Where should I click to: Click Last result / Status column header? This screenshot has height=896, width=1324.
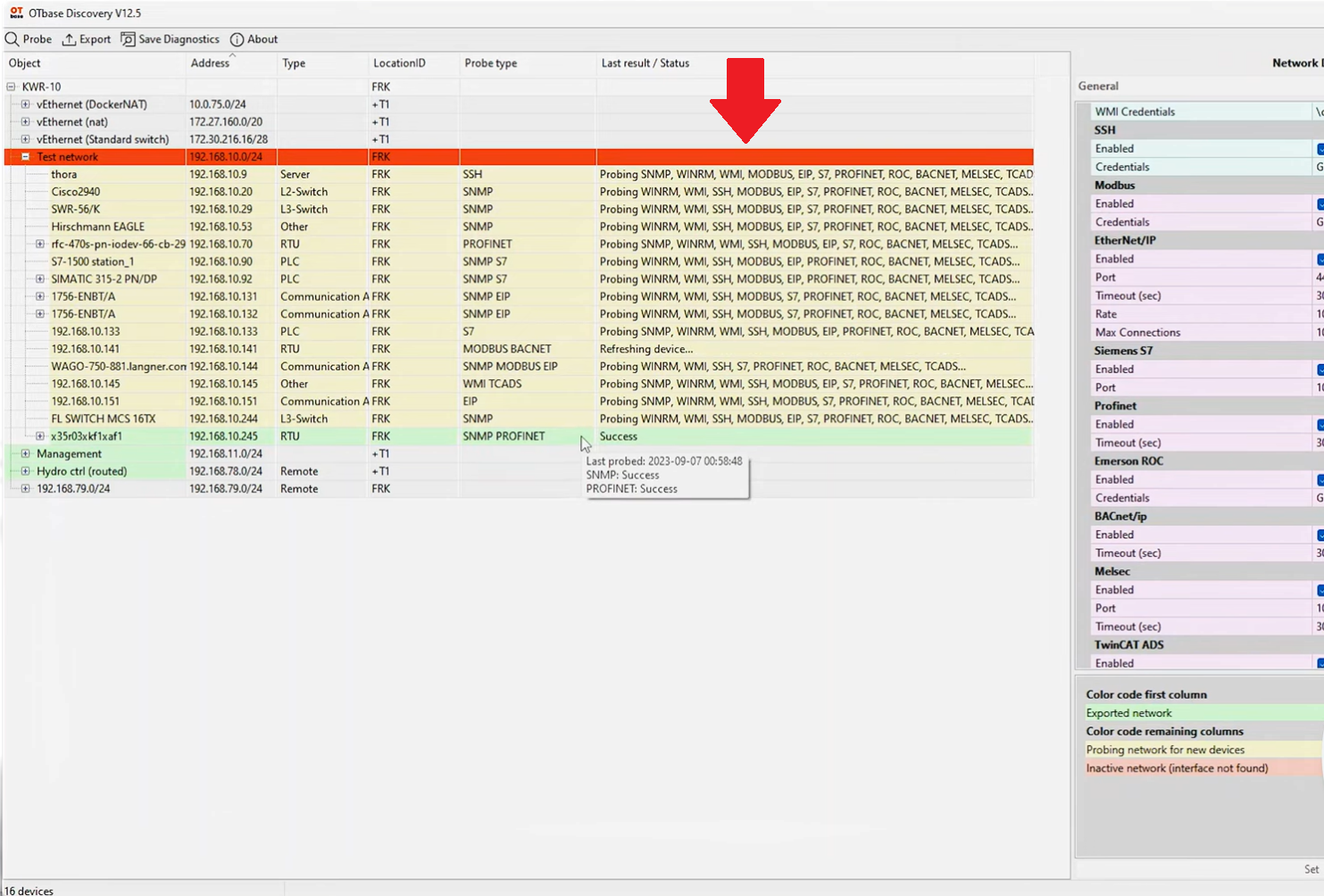click(815, 63)
